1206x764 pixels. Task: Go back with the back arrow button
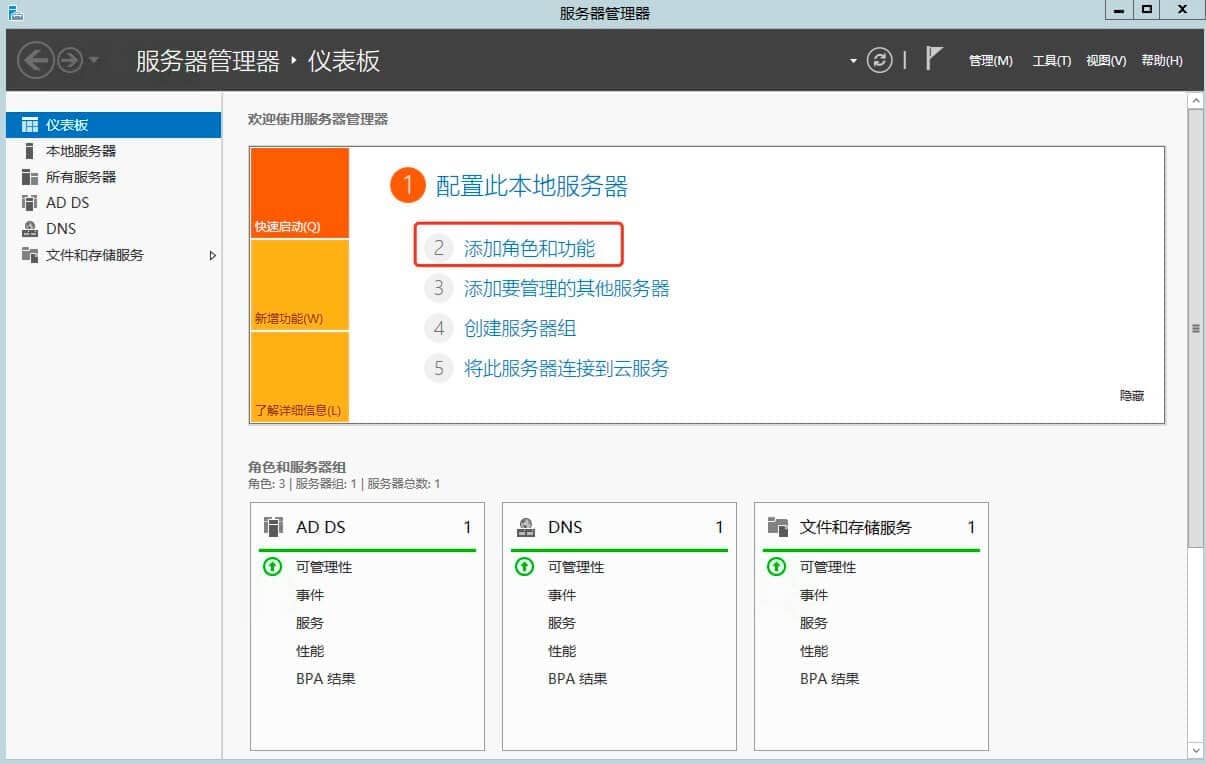35,61
